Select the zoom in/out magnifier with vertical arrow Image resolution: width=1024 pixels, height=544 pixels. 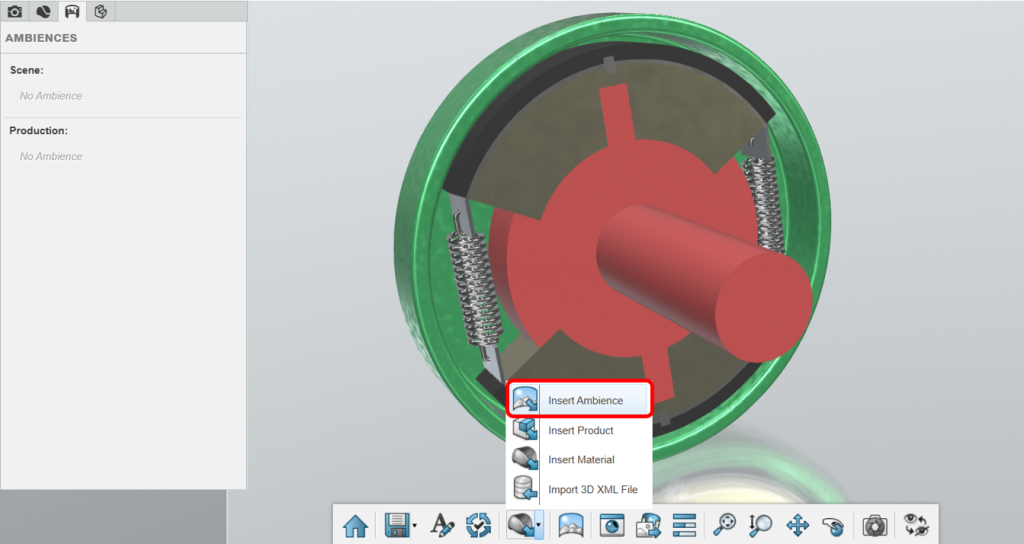click(760, 525)
